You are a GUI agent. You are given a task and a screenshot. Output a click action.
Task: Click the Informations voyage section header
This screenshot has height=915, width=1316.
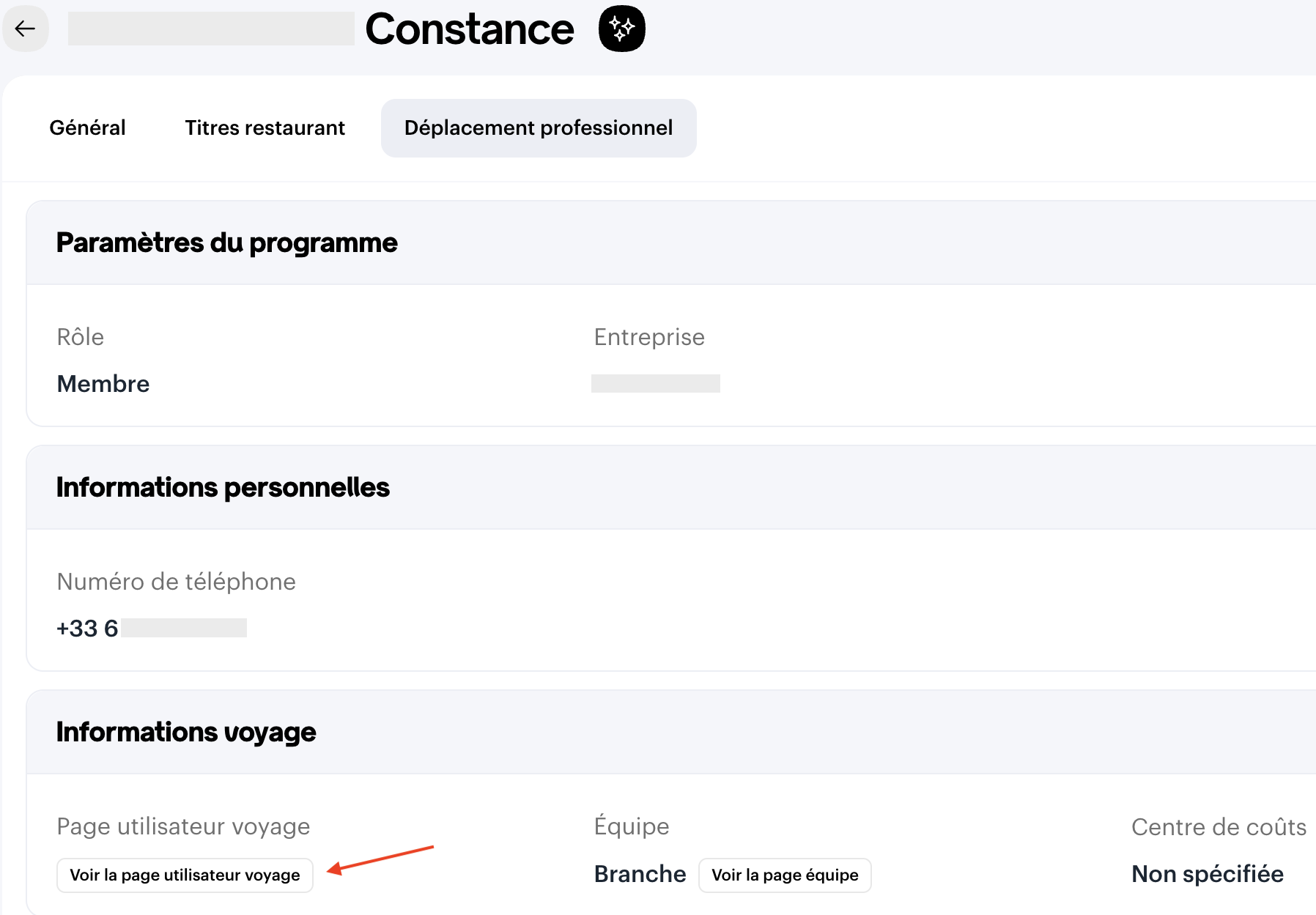click(x=186, y=733)
